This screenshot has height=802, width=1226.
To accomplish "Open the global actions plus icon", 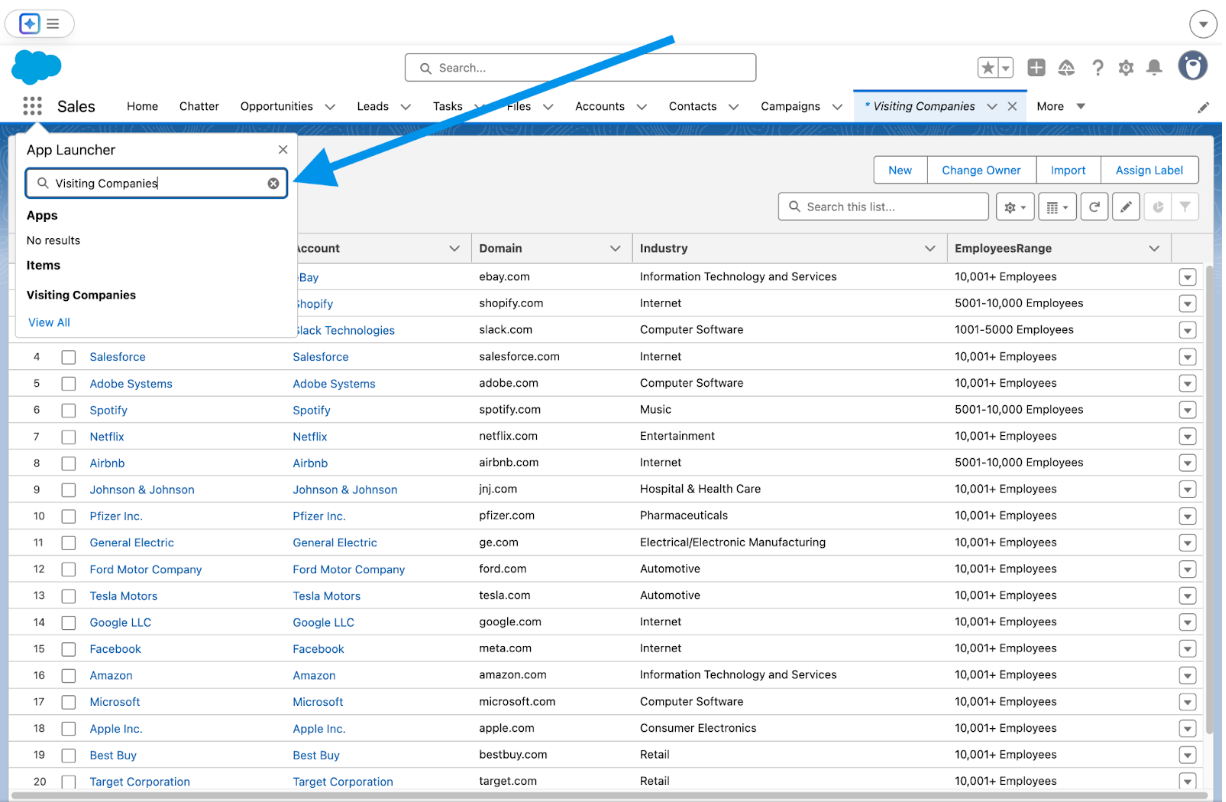I will pos(1036,67).
